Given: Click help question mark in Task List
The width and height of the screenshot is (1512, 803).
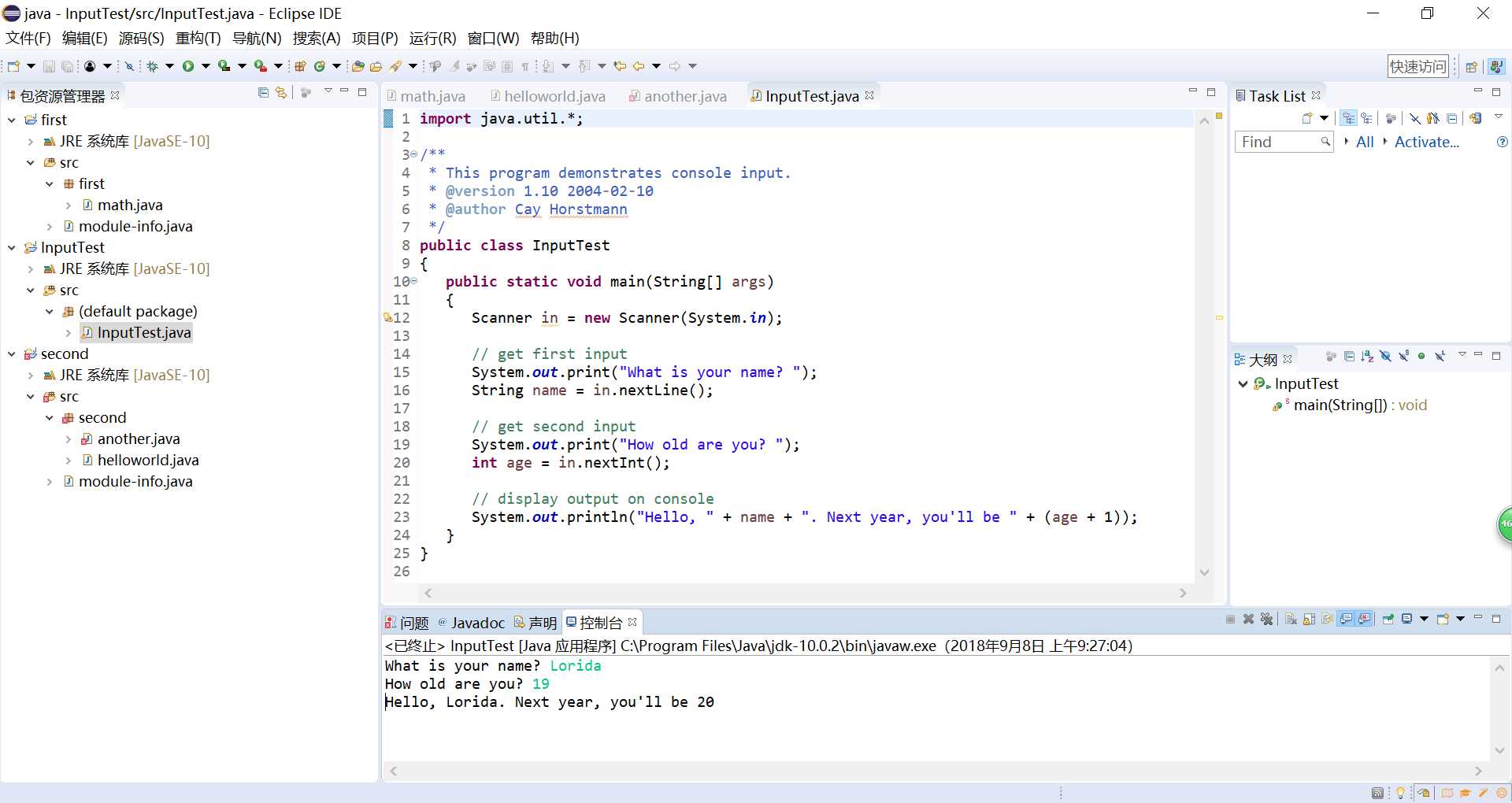Looking at the screenshot, I should click(1502, 142).
